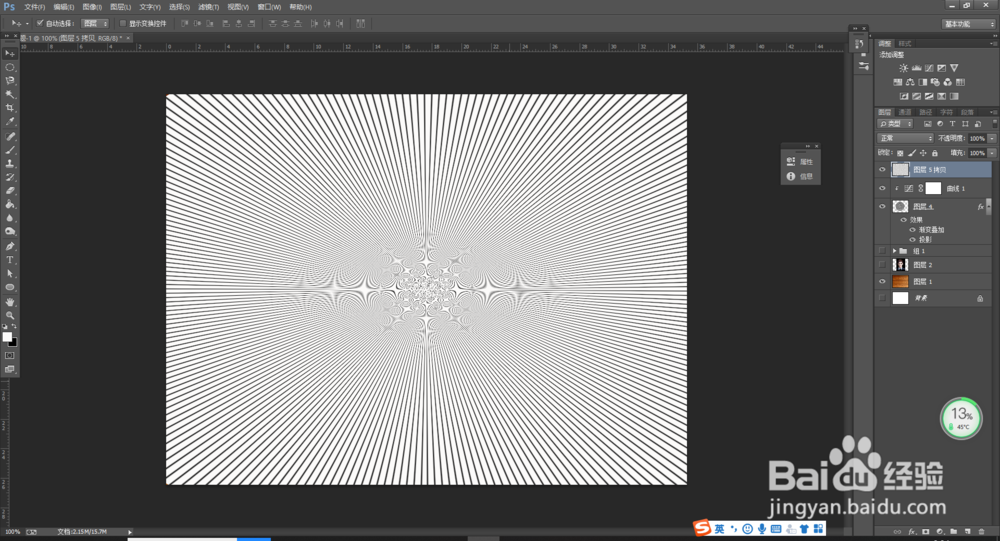Open the 编辑(E) menu

(64, 7)
